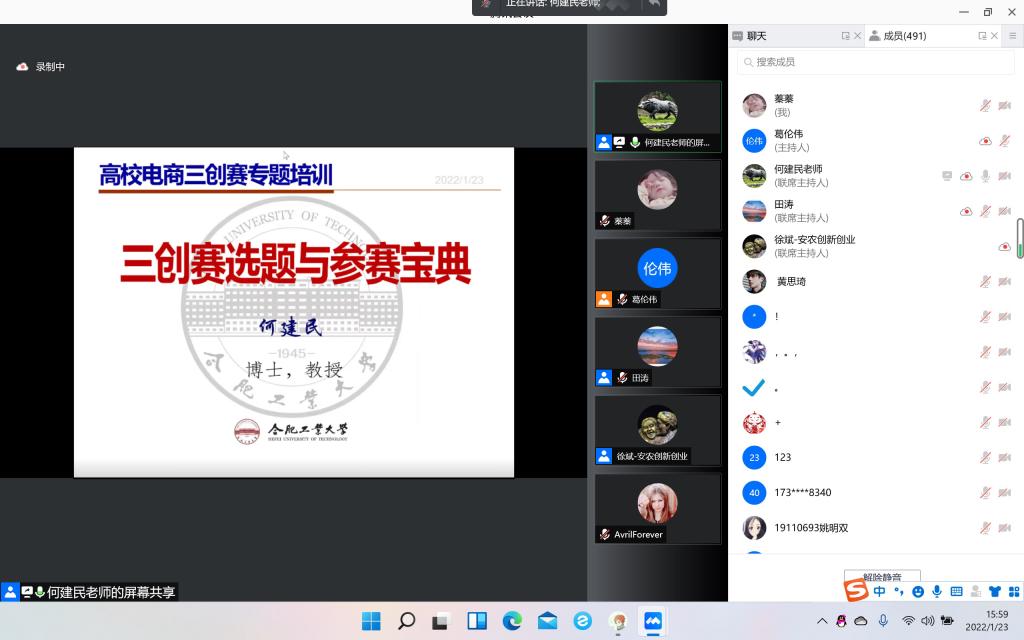This screenshot has height=640, width=1024.
Task: Expand the system tray hidden icons chevron
Action: (822, 621)
